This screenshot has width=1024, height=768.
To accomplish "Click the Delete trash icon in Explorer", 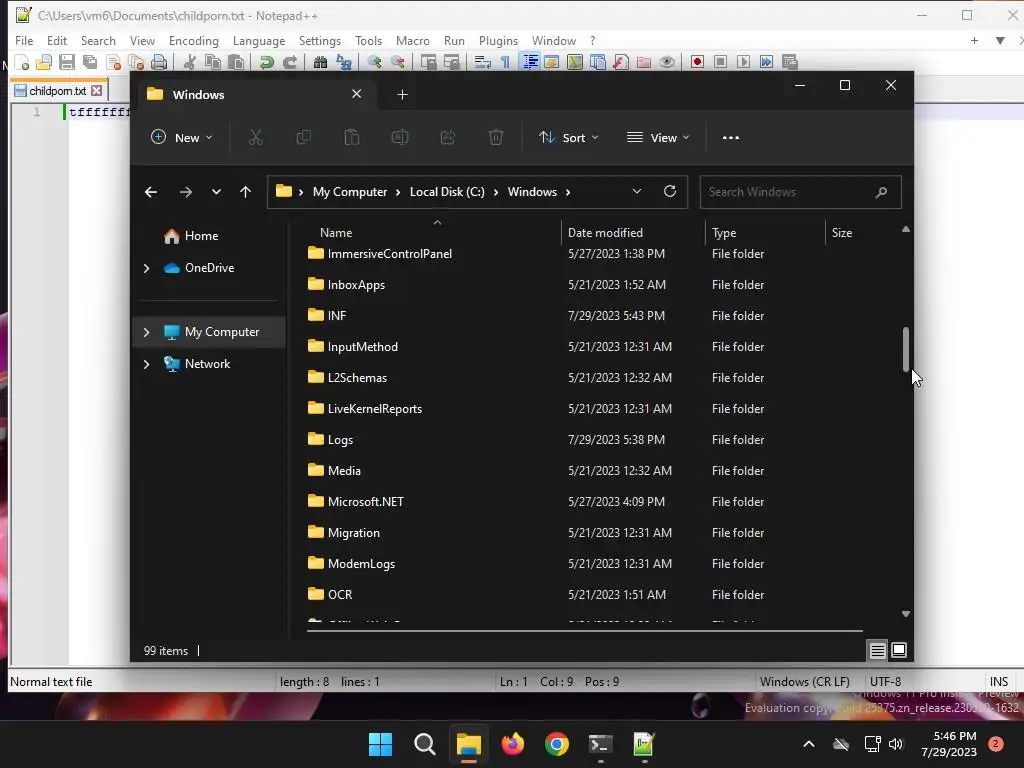I will pos(496,138).
